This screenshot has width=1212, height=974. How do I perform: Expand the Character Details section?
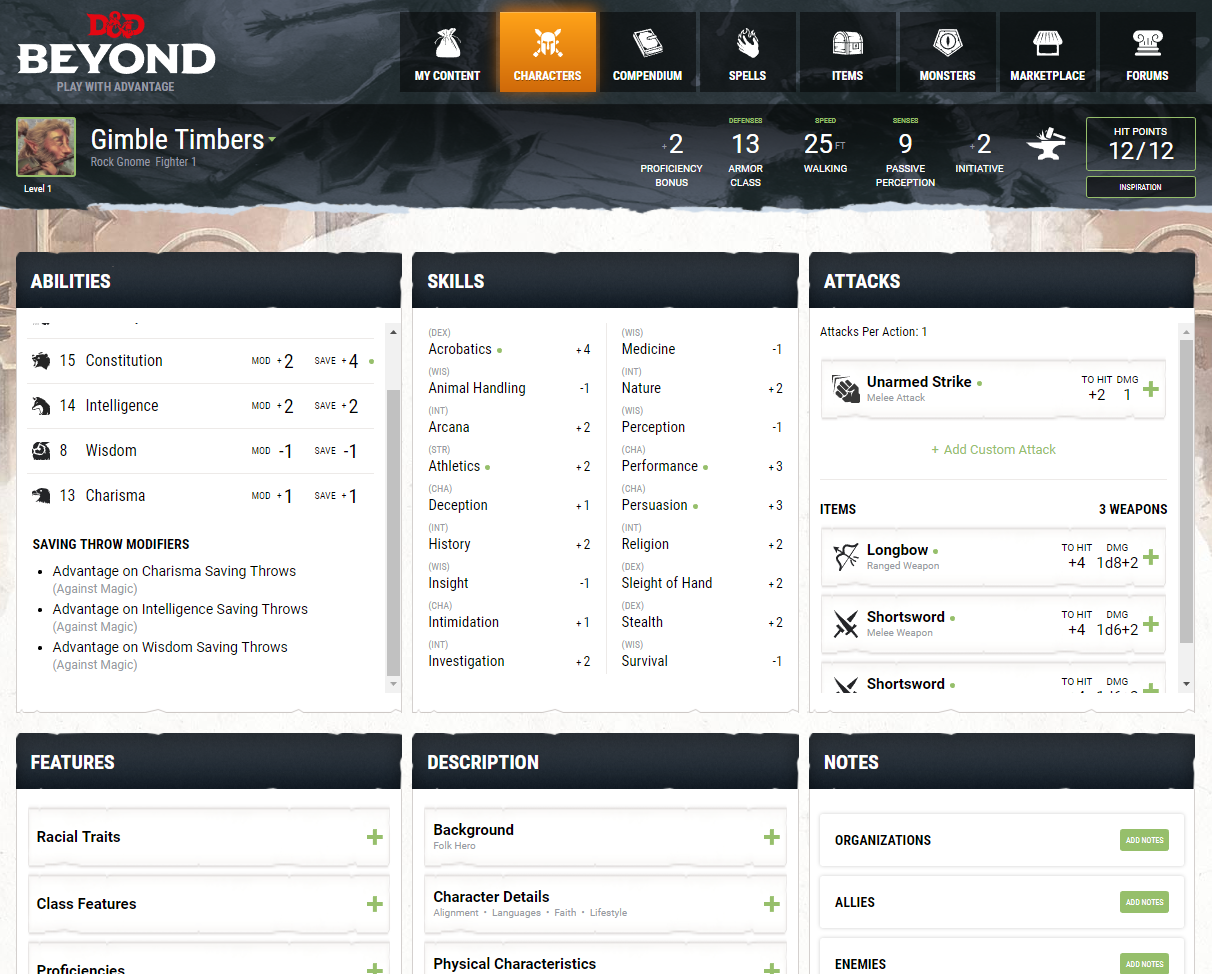772,904
